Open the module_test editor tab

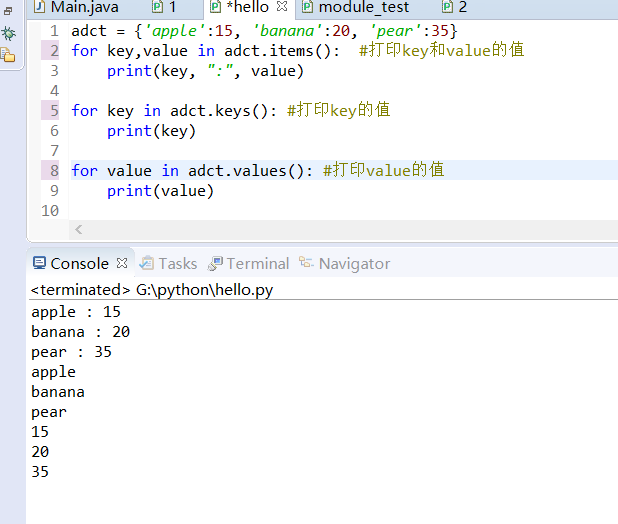point(357,7)
